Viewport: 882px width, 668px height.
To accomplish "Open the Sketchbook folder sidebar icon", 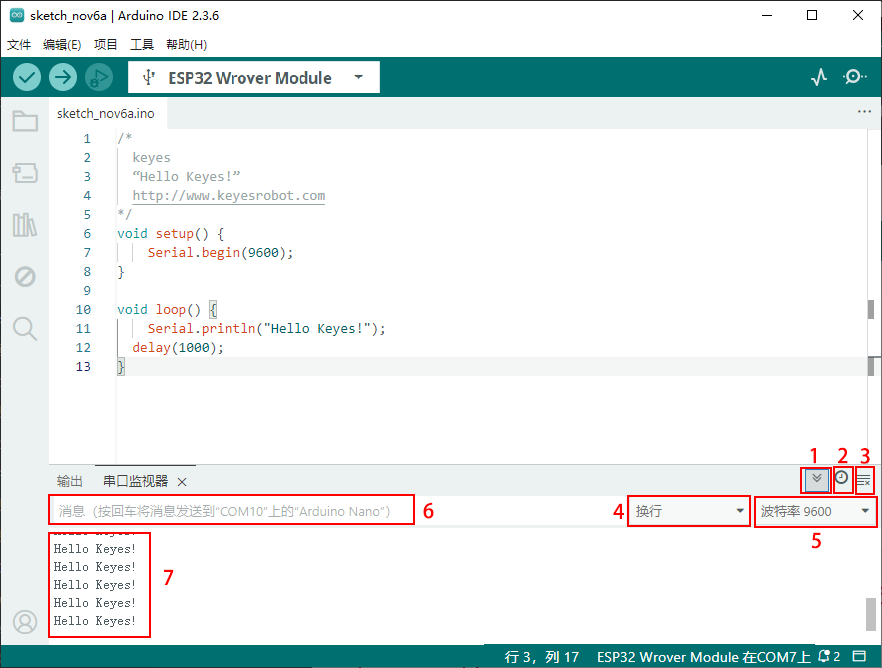I will 25,121.
